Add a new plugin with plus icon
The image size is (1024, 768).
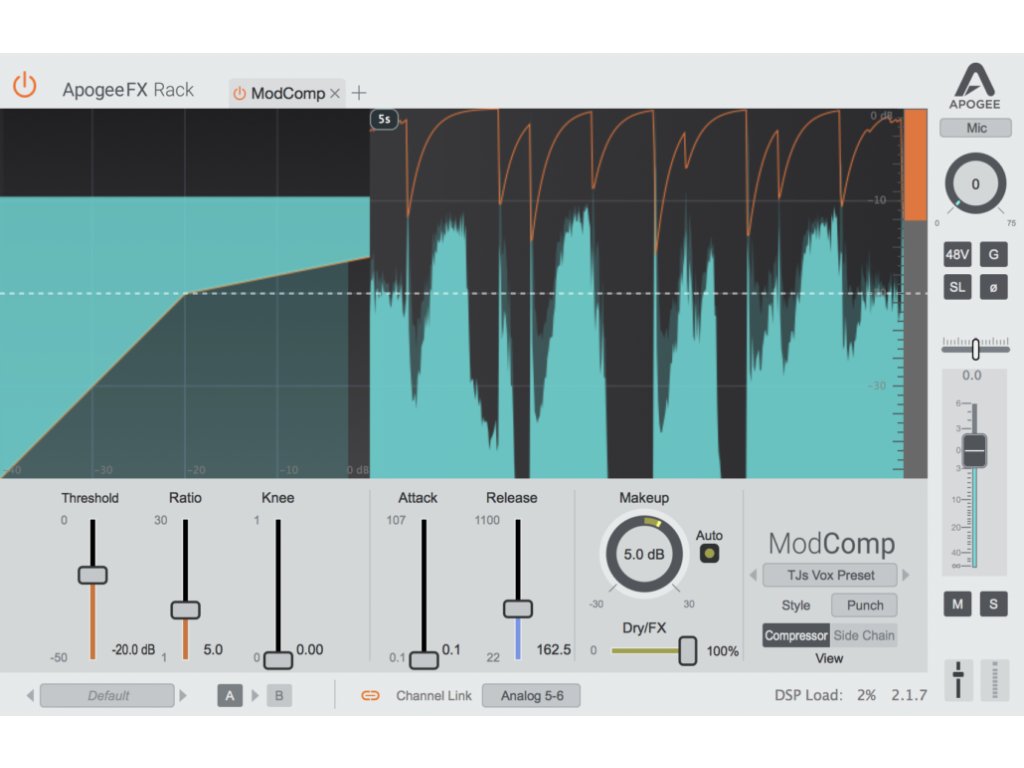(x=359, y=93)
